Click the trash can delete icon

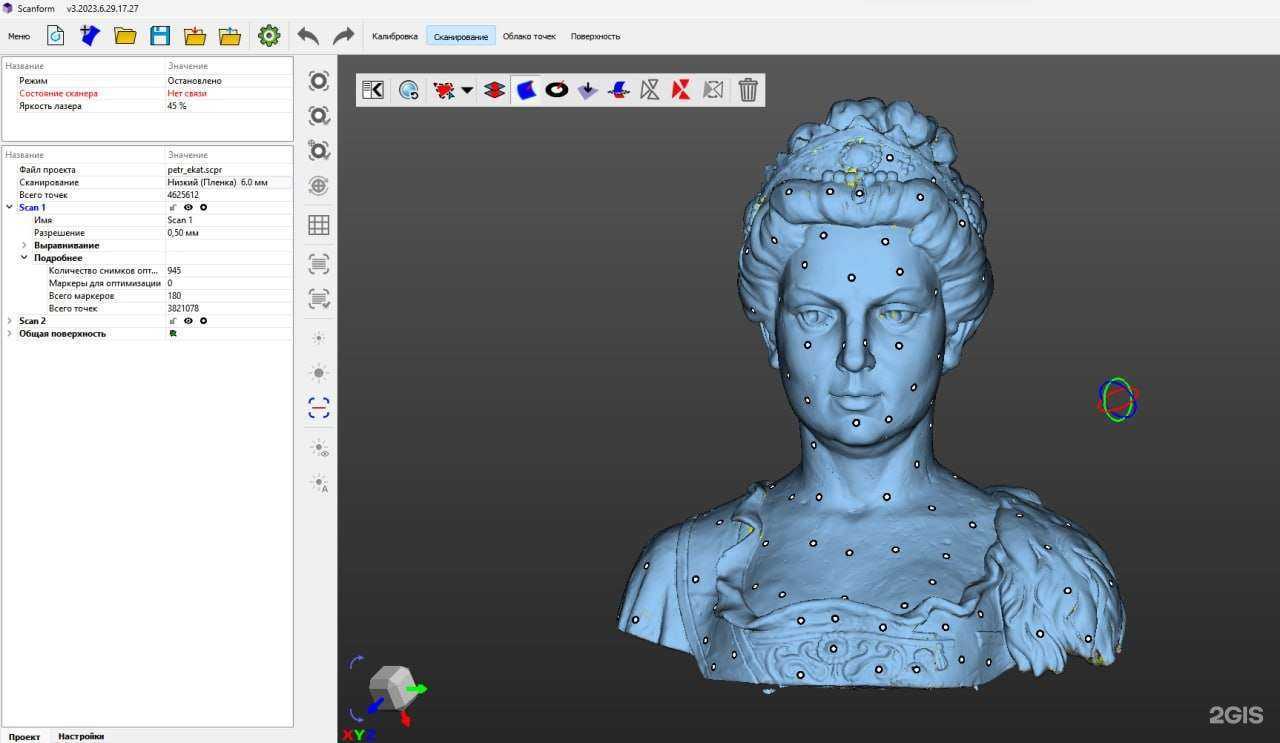pos(748,90)
